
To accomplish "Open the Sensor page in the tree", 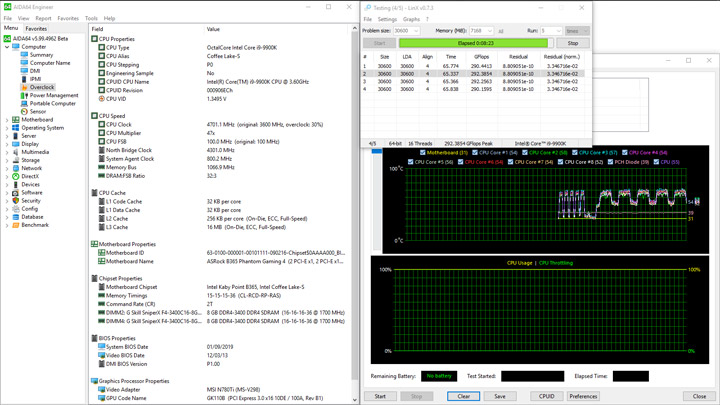I will 38,112.
